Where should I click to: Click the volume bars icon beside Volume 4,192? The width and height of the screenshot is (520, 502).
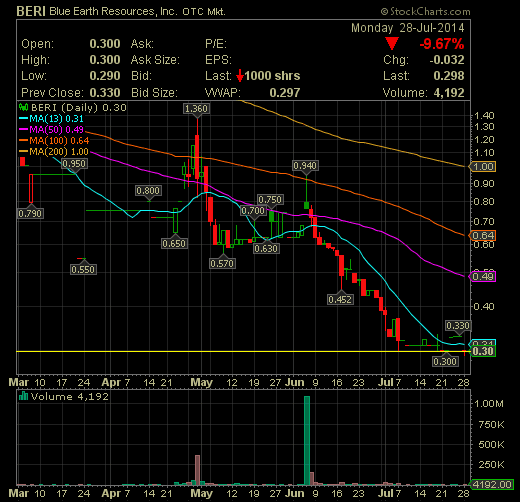[23, 396]
